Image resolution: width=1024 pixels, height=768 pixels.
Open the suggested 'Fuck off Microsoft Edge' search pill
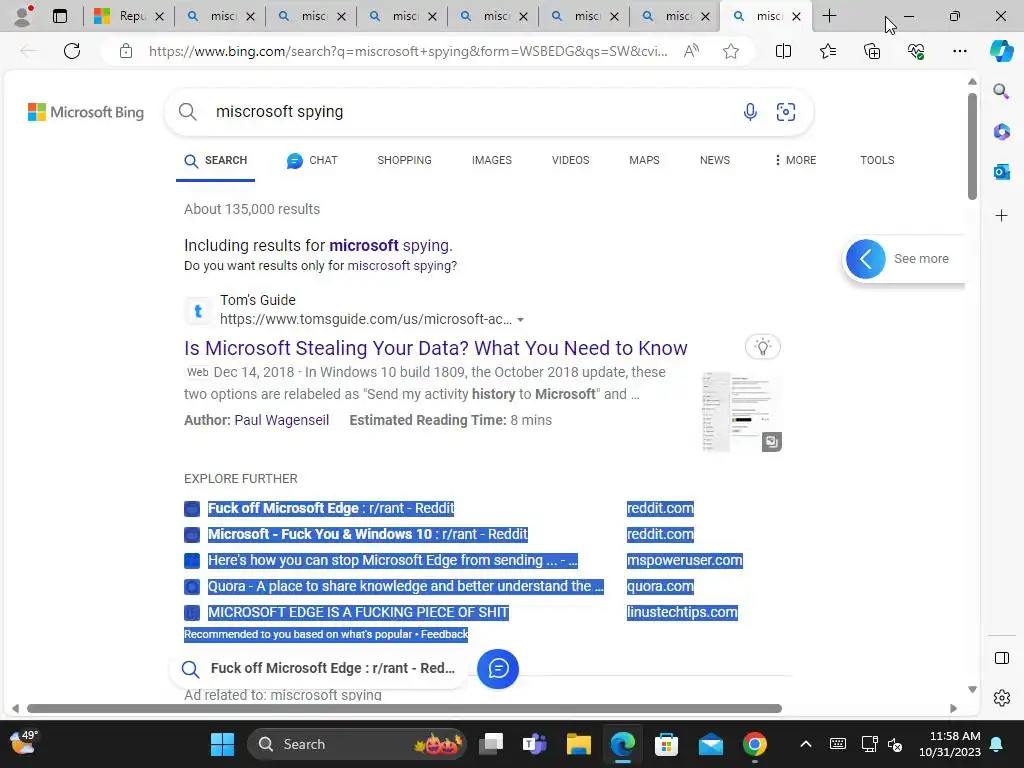[x=319, y=668]
